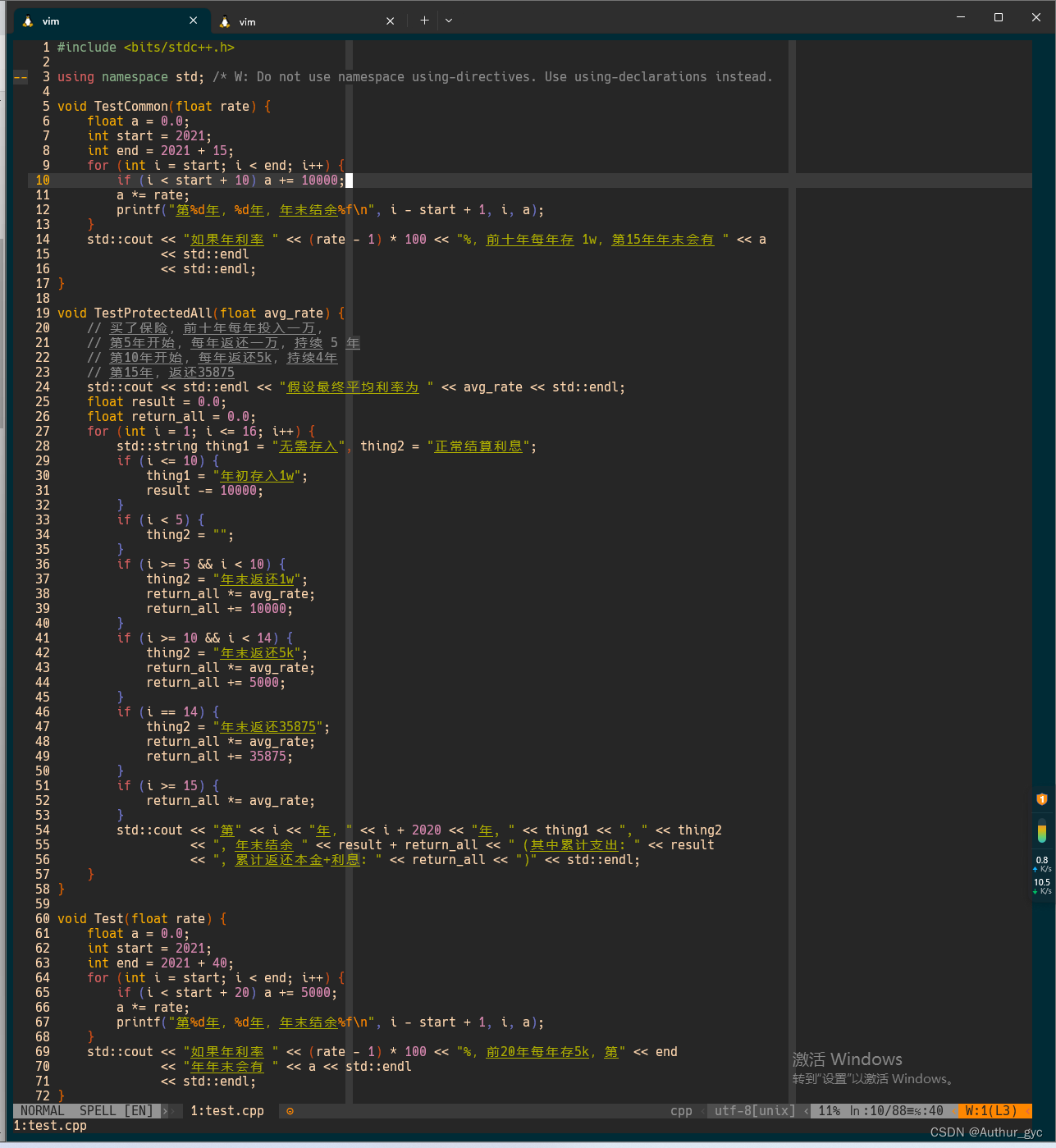
Task: Click the cpp filetype status segment
Action: tap(681, 1111)
